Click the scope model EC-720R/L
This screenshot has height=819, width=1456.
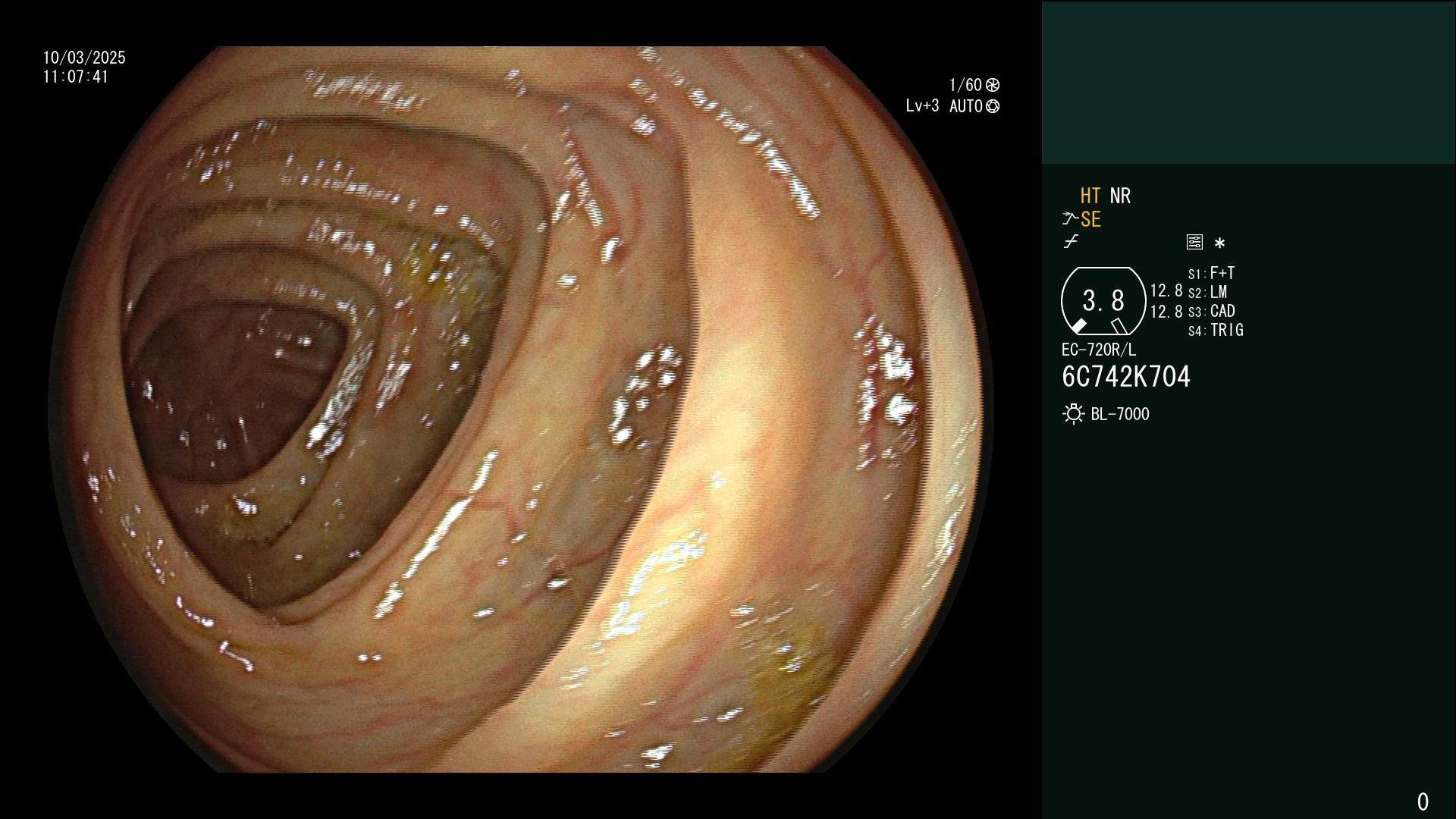(x=1099, y=350)
